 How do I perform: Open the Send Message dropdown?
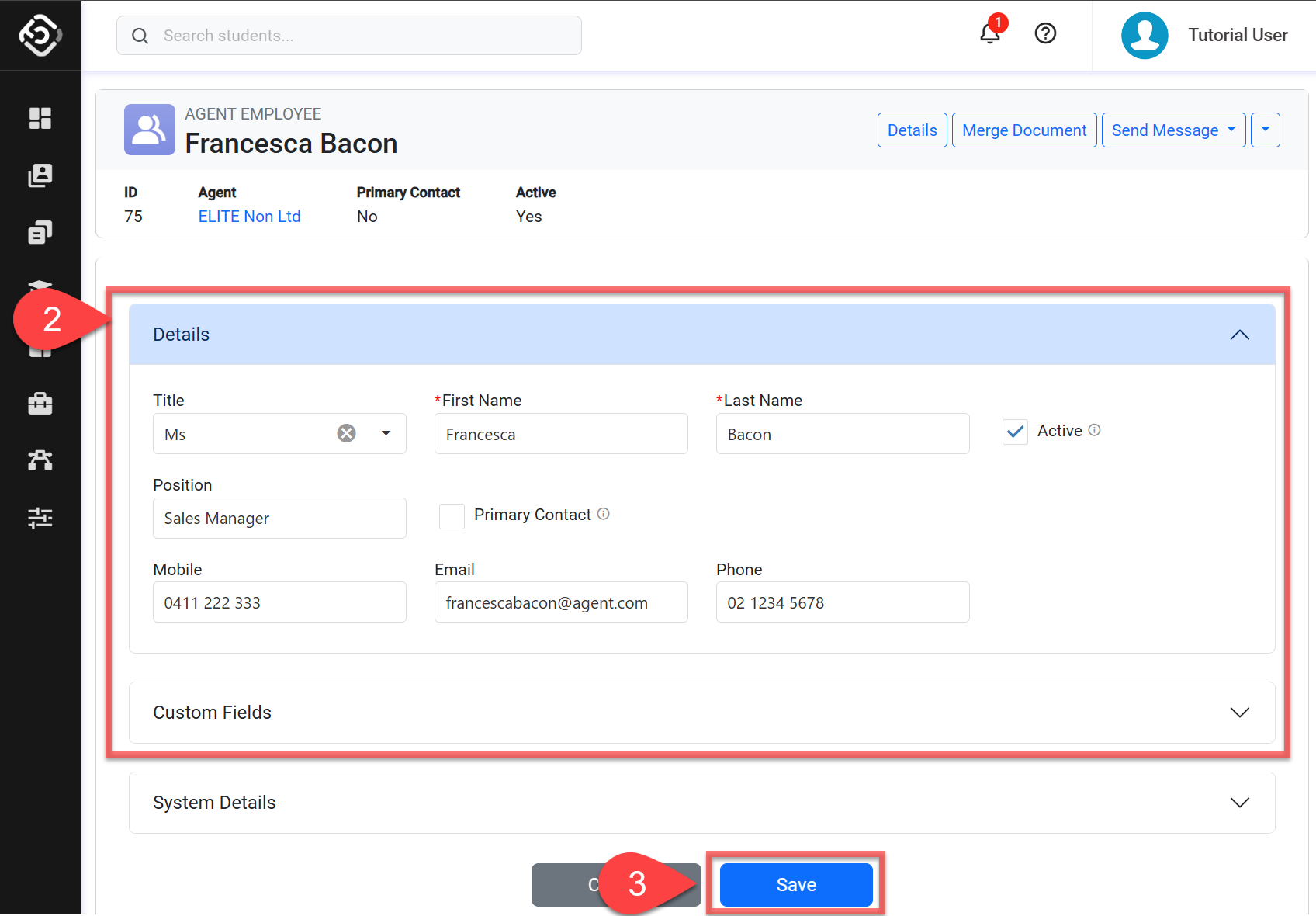1172,130
